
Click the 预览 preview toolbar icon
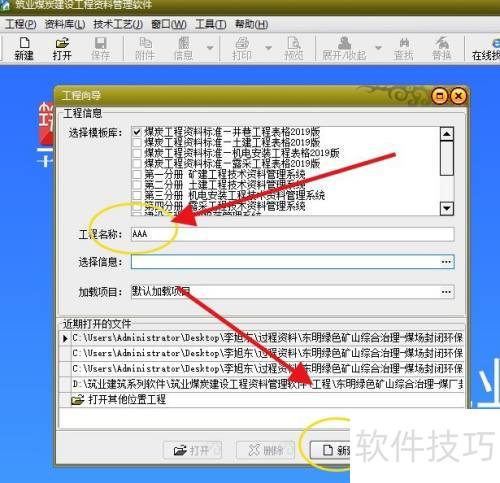(294, 49)
